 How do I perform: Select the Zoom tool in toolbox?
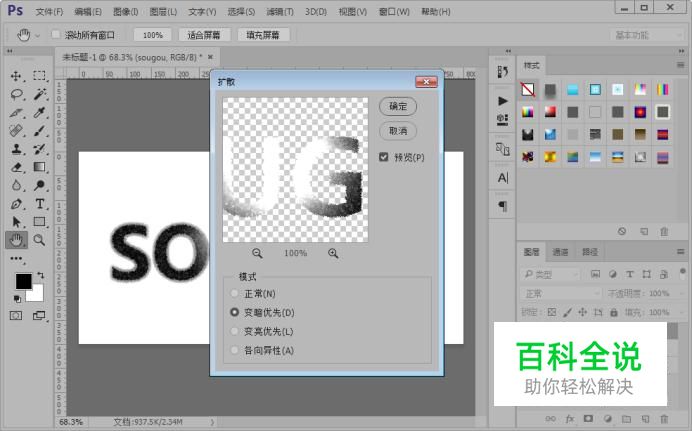click(40, 240)
